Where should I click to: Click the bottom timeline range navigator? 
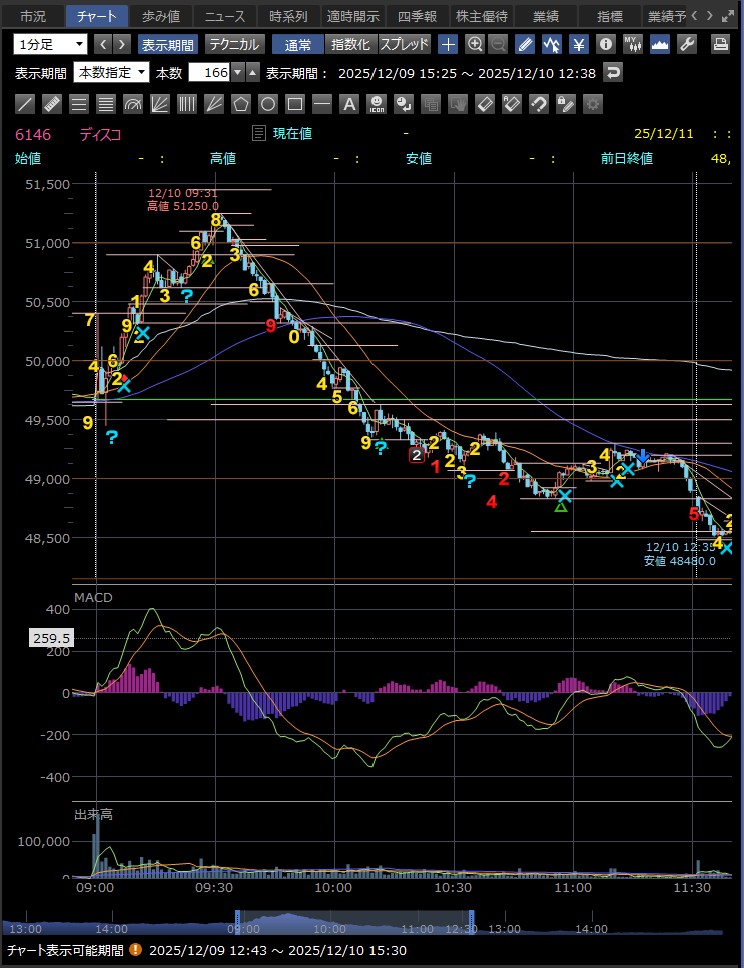353,925
